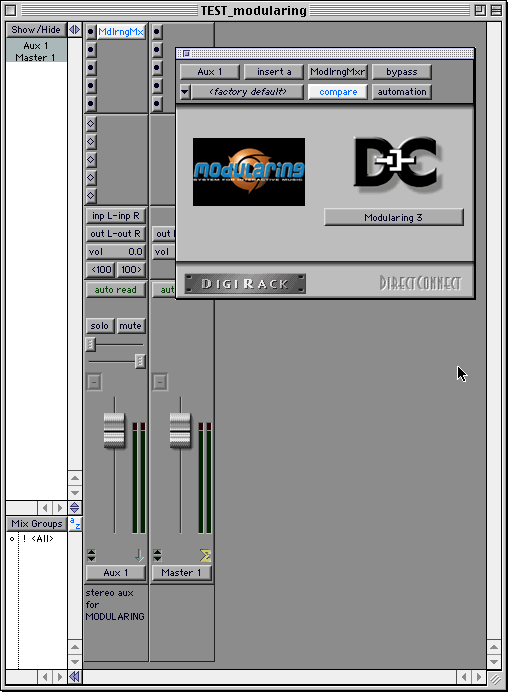
Task: Click the plug-in target icon in title bar
Action: click(186, 53)
